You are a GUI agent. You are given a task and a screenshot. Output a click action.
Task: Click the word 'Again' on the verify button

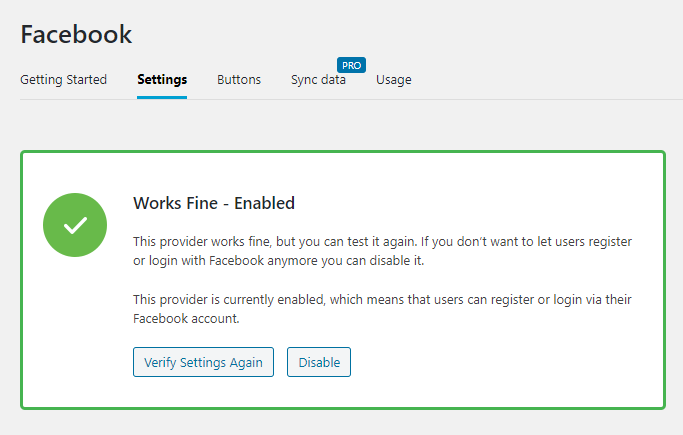point(246,362)
